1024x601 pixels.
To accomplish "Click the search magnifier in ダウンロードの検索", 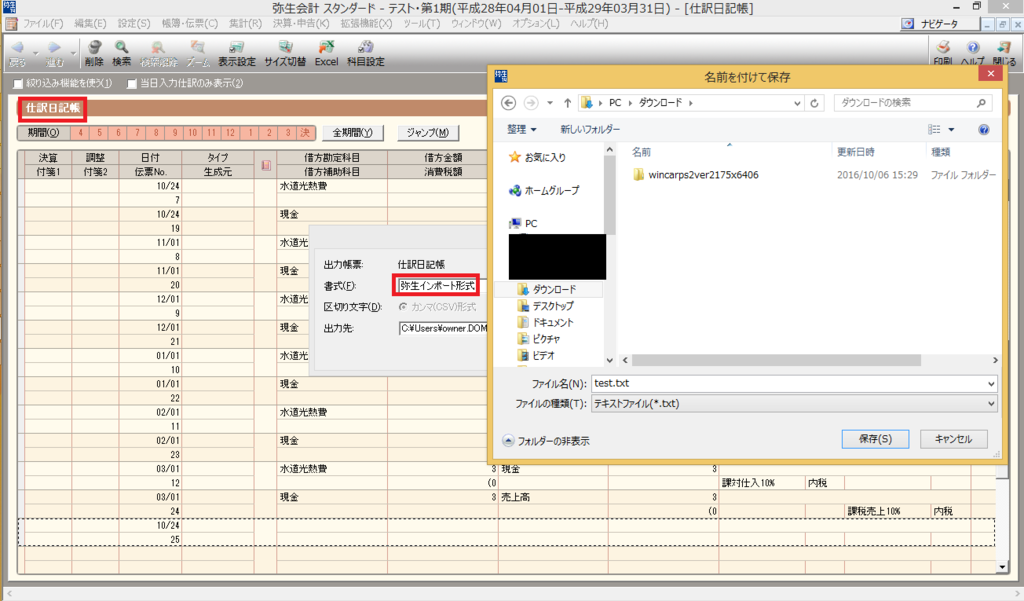I will click(981, 103).
